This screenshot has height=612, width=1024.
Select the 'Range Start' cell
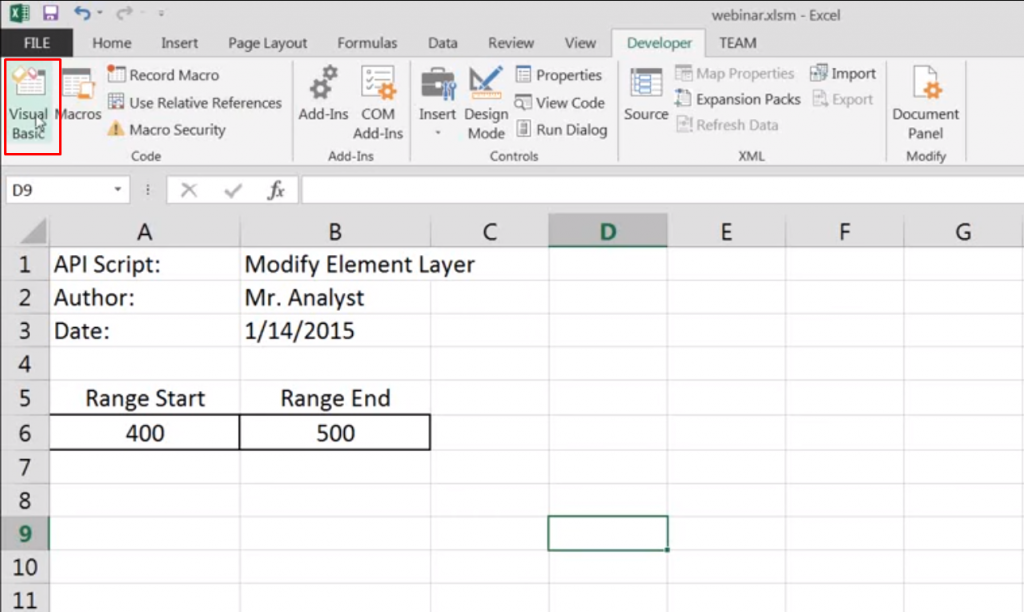click(x=144, y=398)
